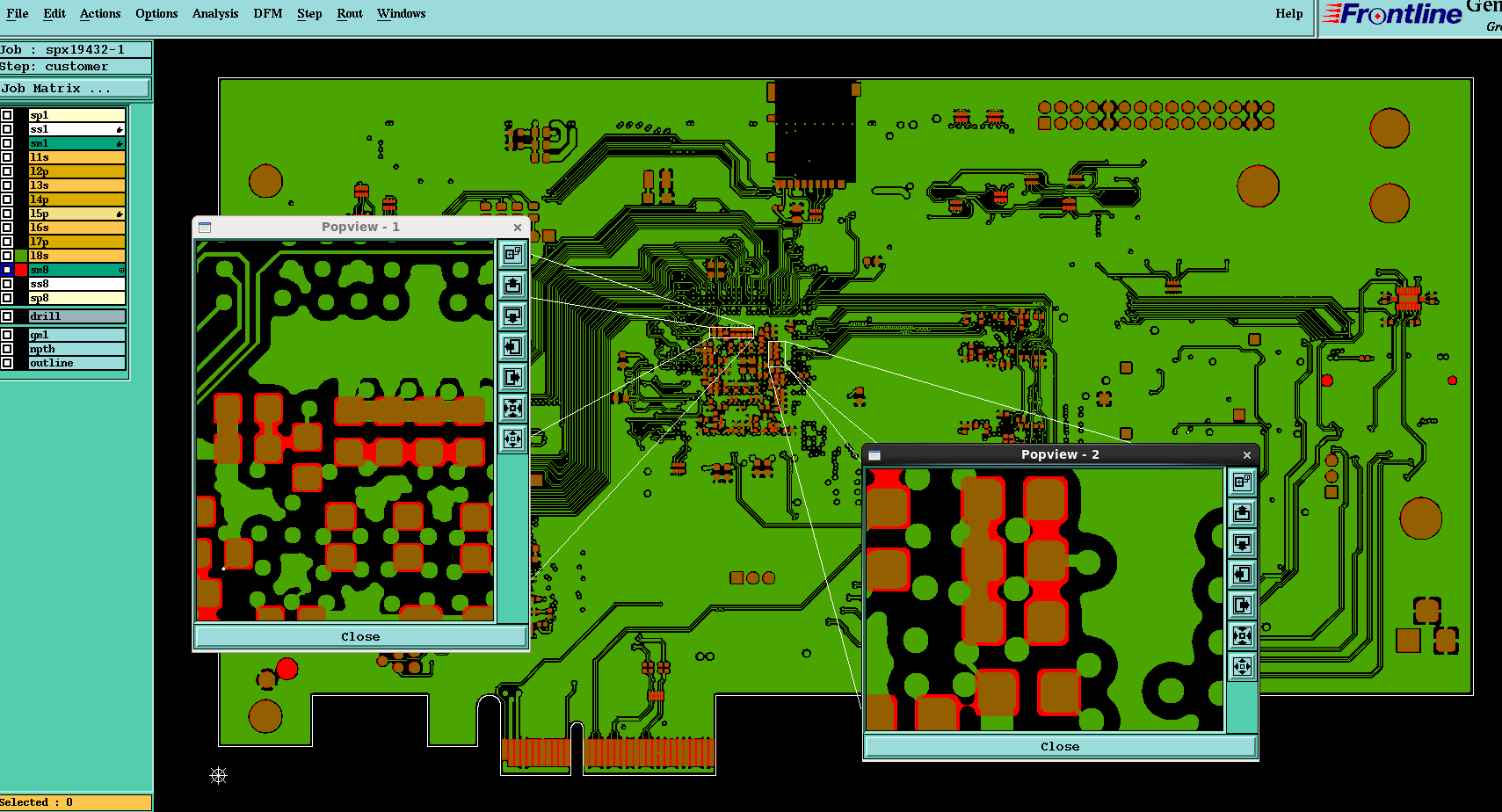The height and width of the screenshot is (812, 1502).
Task: Open the DFM menu
Action: (267, 13)
